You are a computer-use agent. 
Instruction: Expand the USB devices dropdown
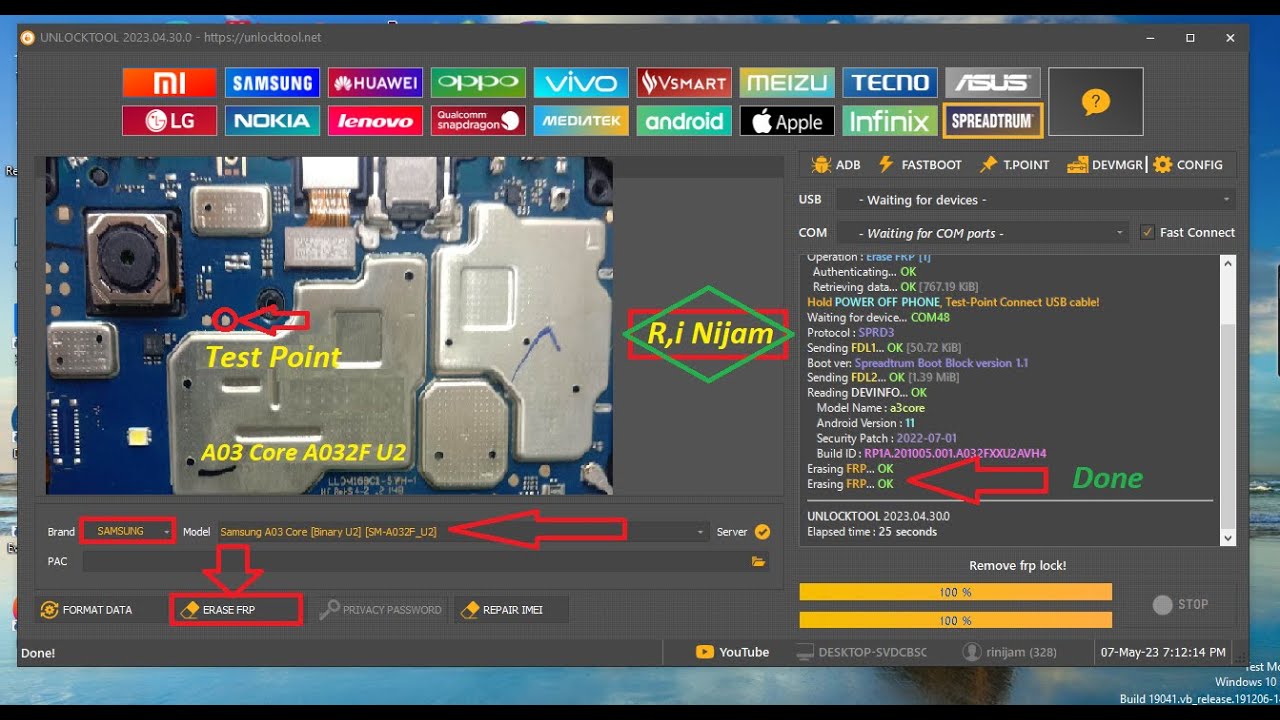1035,200
